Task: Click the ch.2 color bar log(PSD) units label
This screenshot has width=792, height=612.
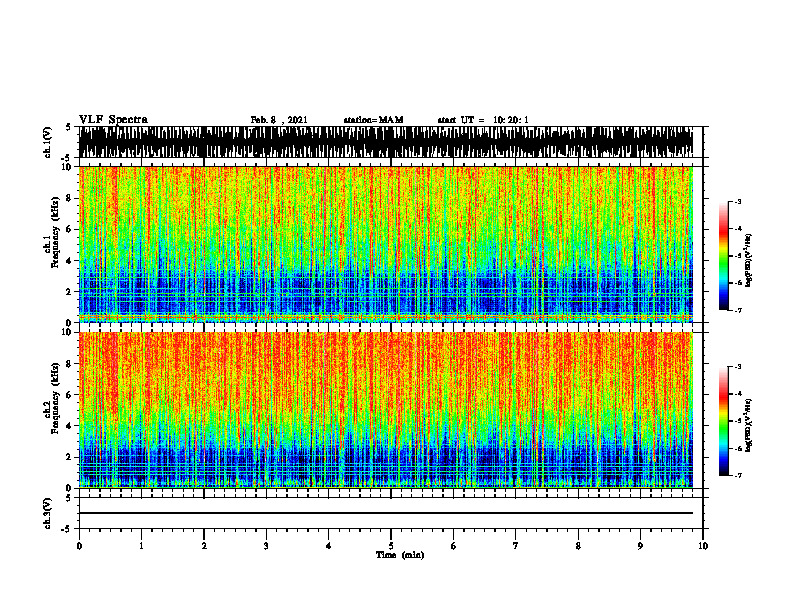Action: [750, 426]
